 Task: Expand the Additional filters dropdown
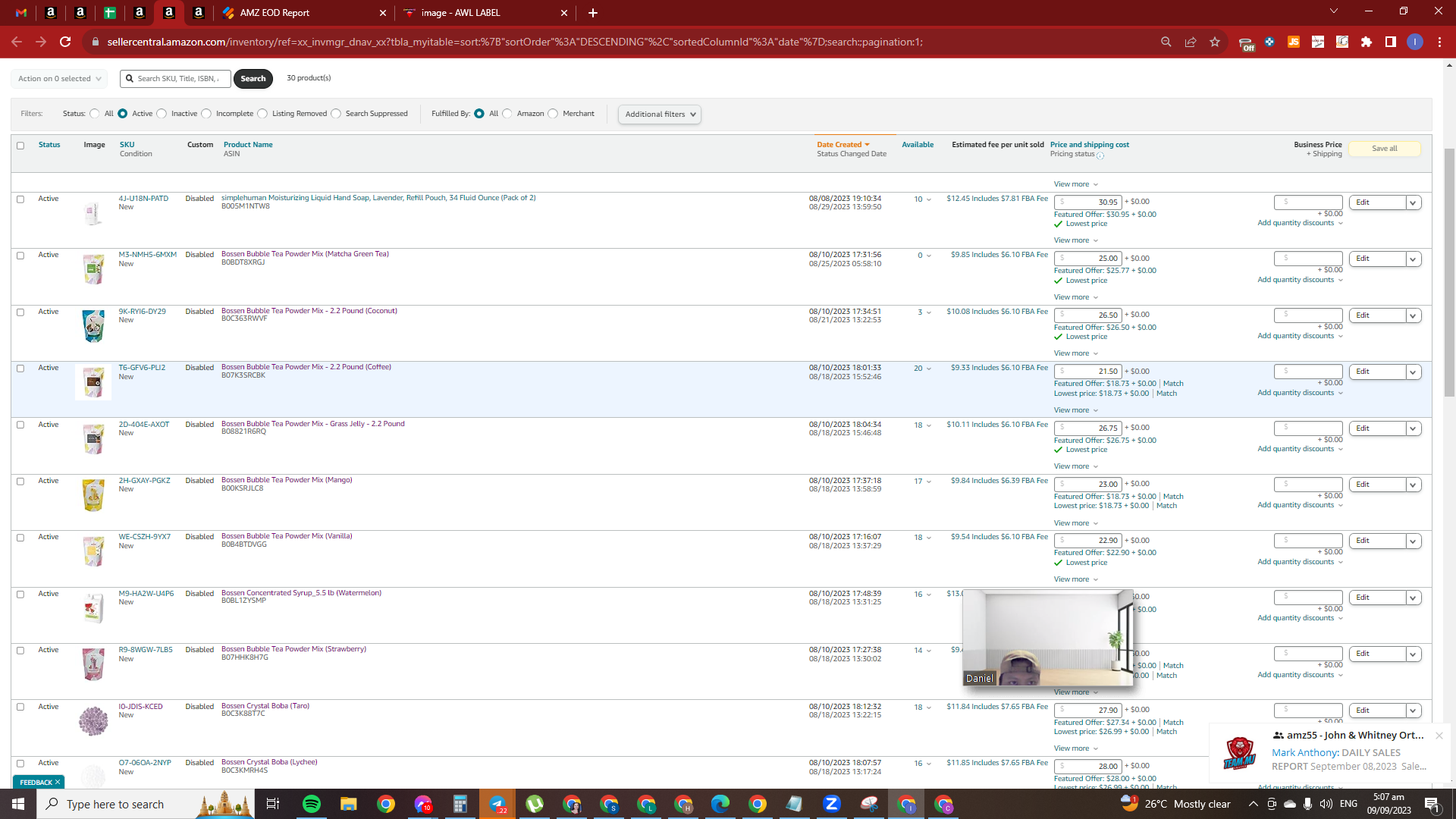coord(660,115)
